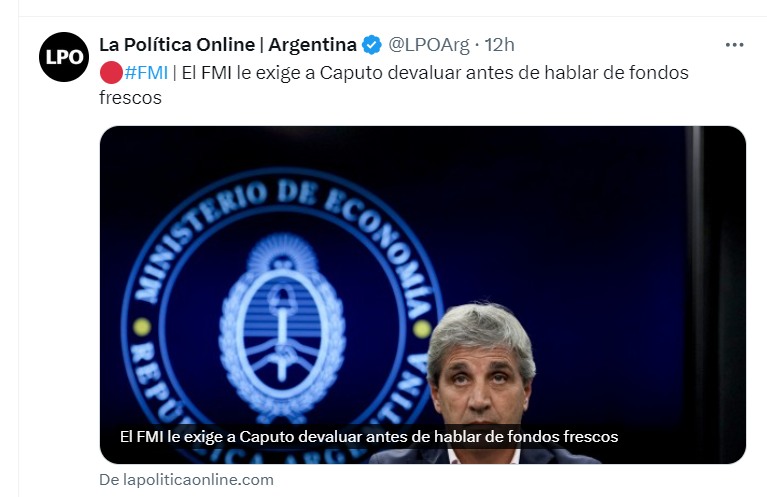767x497 pixels.
Task: Open the #FMI hashtag
Action: tap(146, 73)
